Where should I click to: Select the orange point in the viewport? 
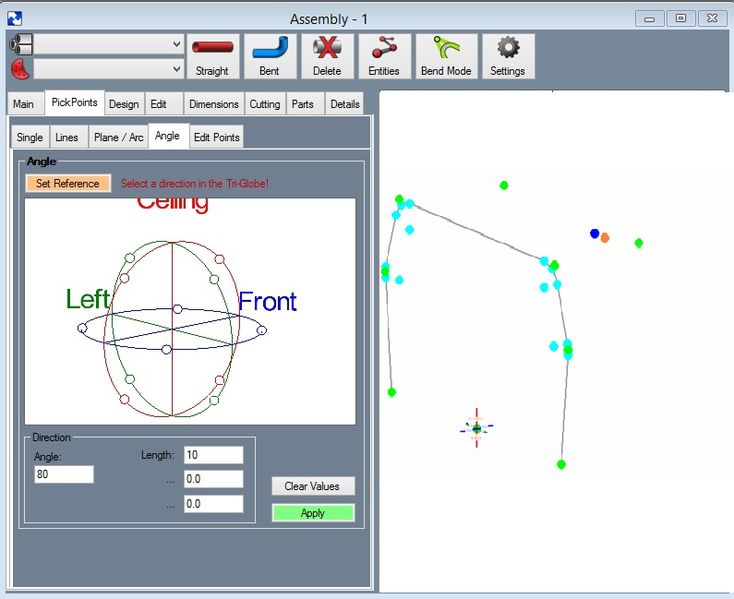605,238
